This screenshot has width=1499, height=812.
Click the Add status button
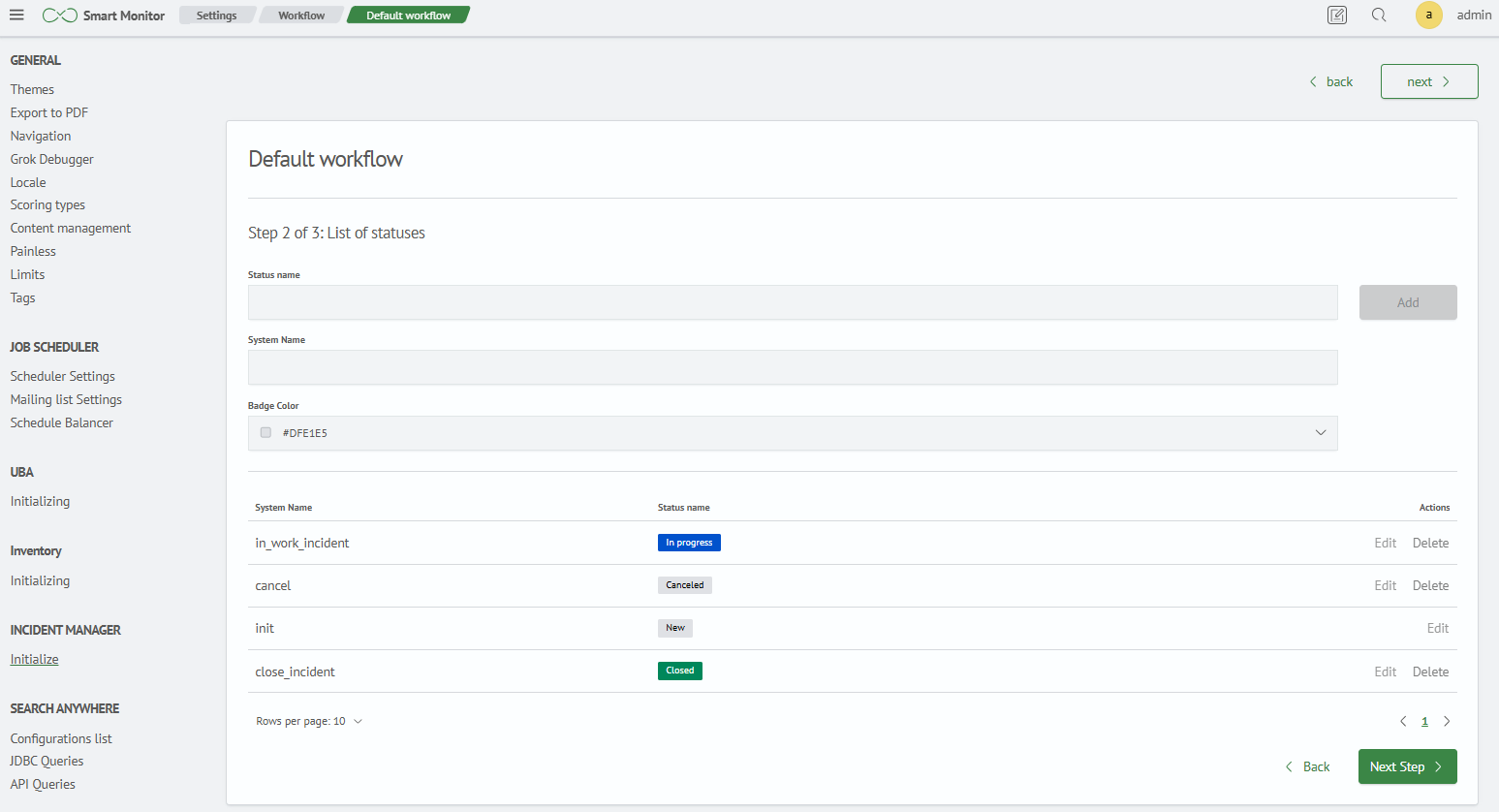[1408, 302]
